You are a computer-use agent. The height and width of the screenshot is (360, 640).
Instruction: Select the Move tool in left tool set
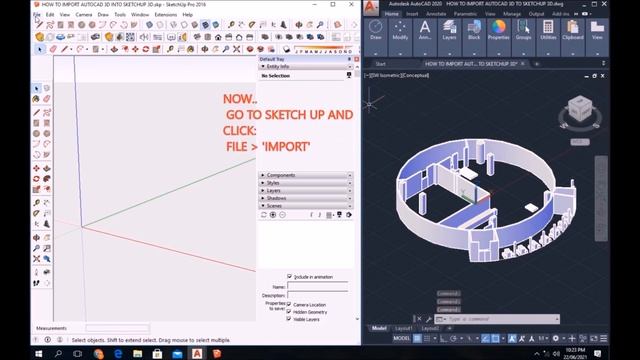coord(36,168)
